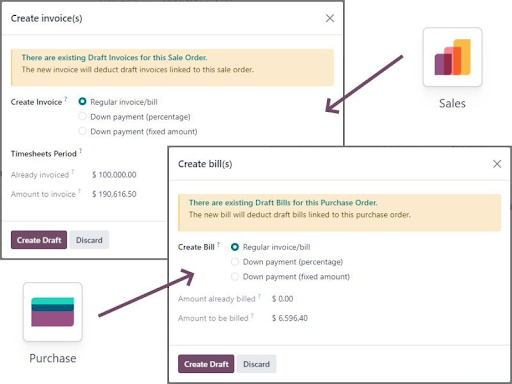512x384 pixels.
Task: Discard the bill creation dialog
Action: point(257,364)
